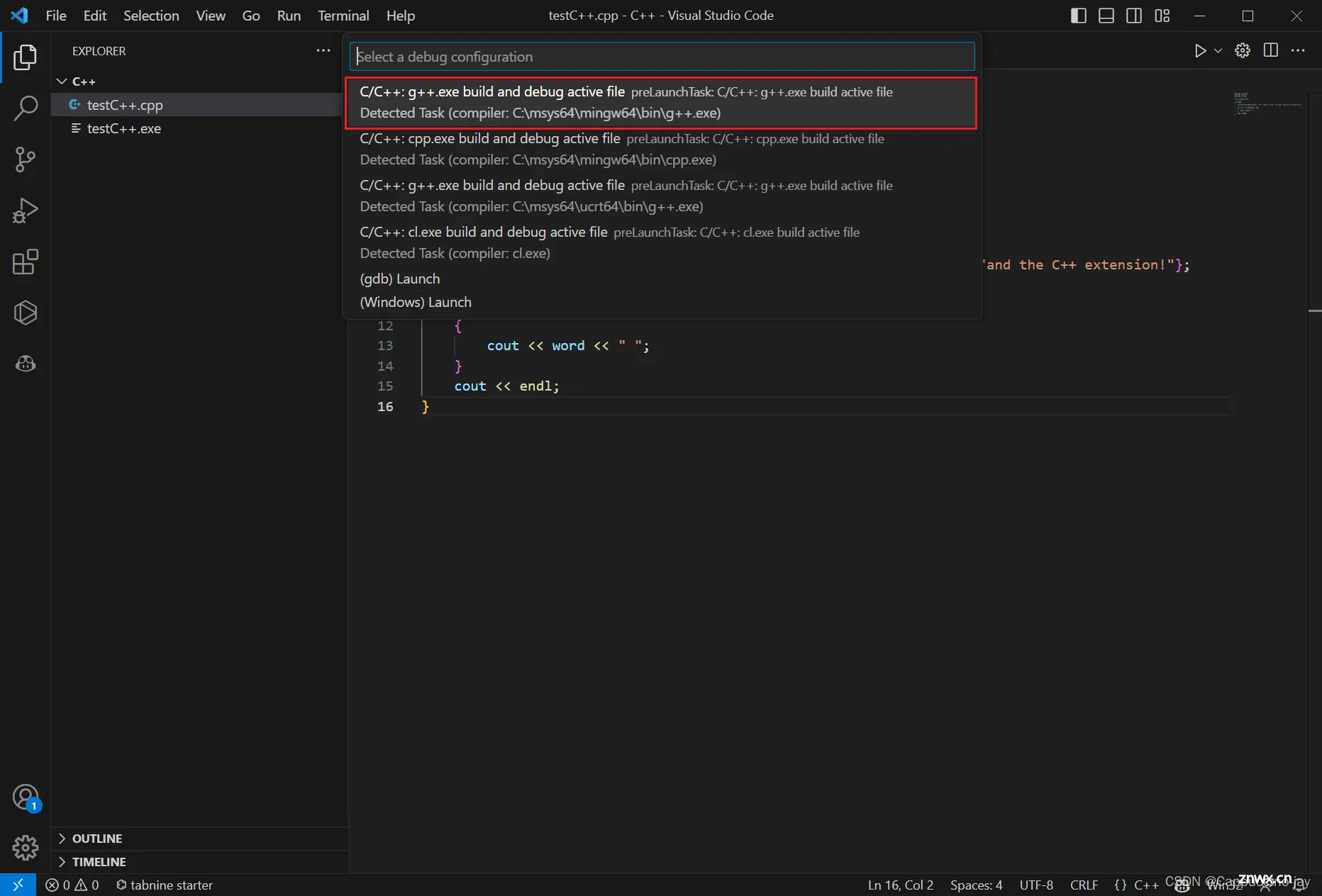Image resolution: width=1322 pixels, height=896 pixels.
Task: Toggle the bottom Panel layout
Action: [x=1106, y=16]
